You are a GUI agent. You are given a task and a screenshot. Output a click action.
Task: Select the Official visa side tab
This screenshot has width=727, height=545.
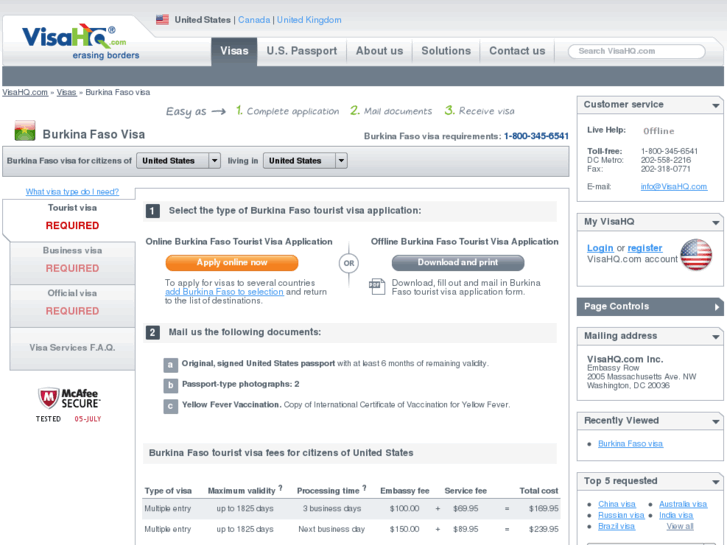tap(72, 306)
